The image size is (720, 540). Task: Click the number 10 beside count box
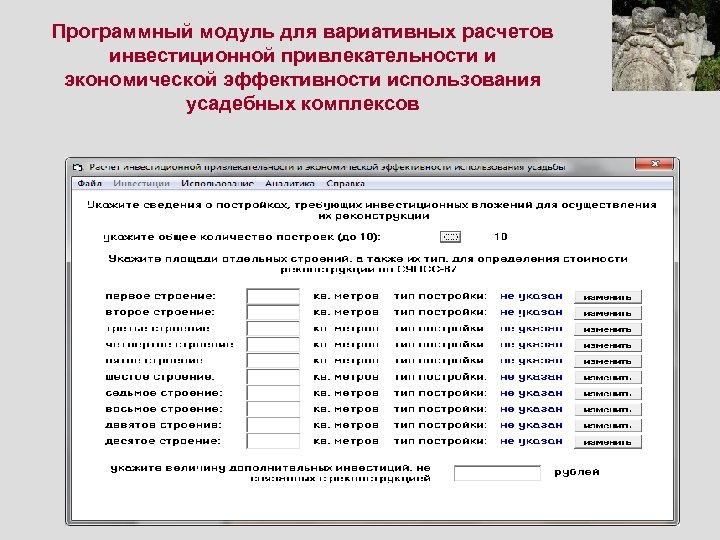(x=501, y=237)
